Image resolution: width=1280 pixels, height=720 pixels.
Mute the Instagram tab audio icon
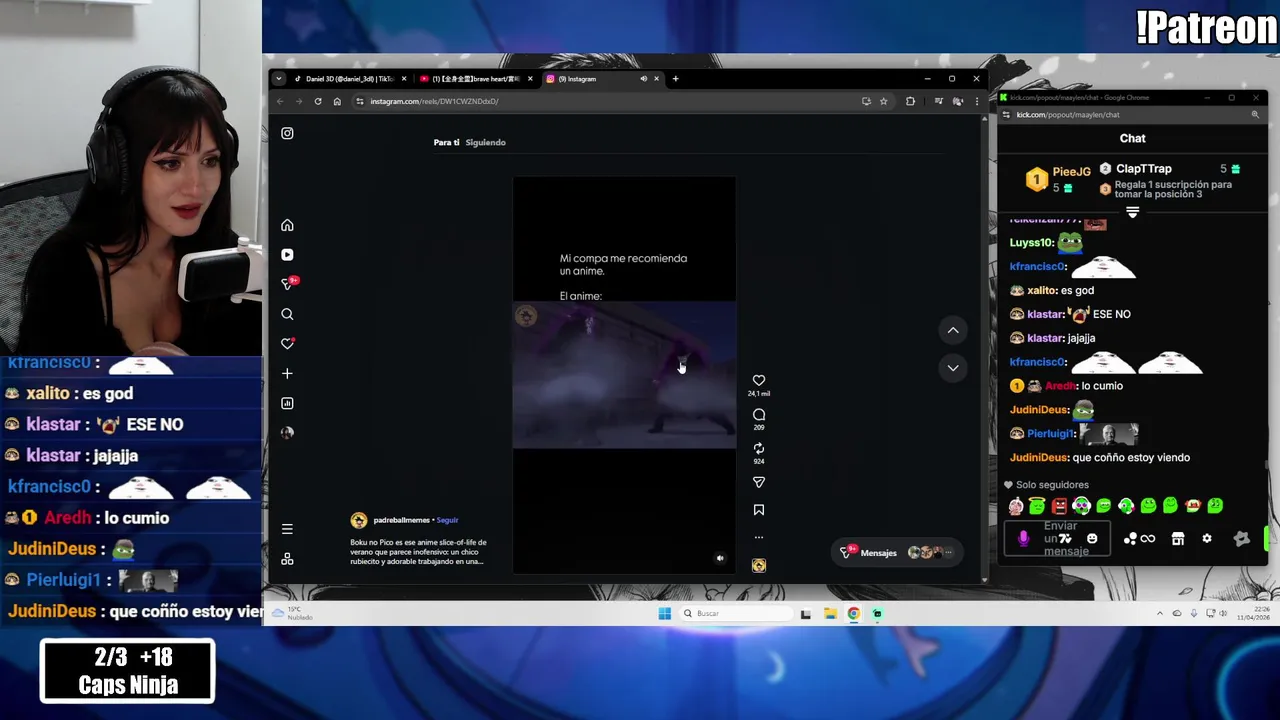coord(643,79)
